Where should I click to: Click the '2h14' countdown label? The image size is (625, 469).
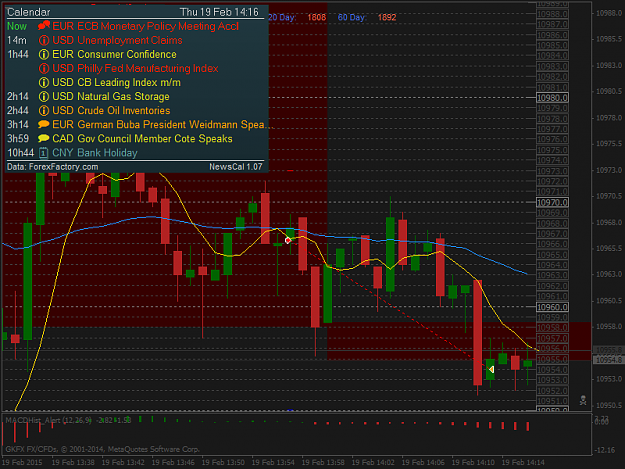click(18, 96)
